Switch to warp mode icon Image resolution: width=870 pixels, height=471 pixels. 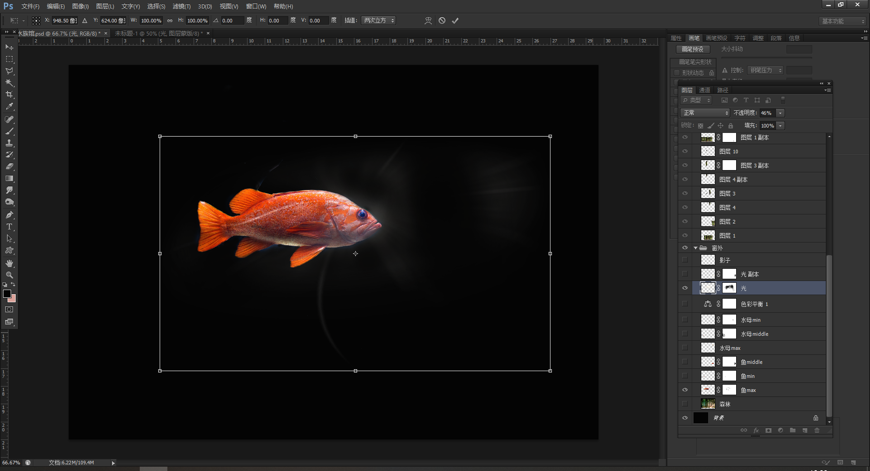click(x=428, y=21)
